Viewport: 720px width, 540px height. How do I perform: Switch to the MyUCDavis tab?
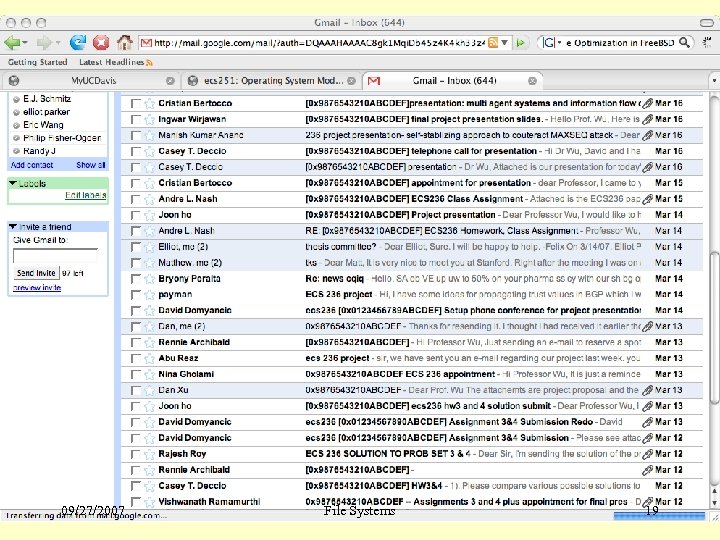click(x=94, y=81)
